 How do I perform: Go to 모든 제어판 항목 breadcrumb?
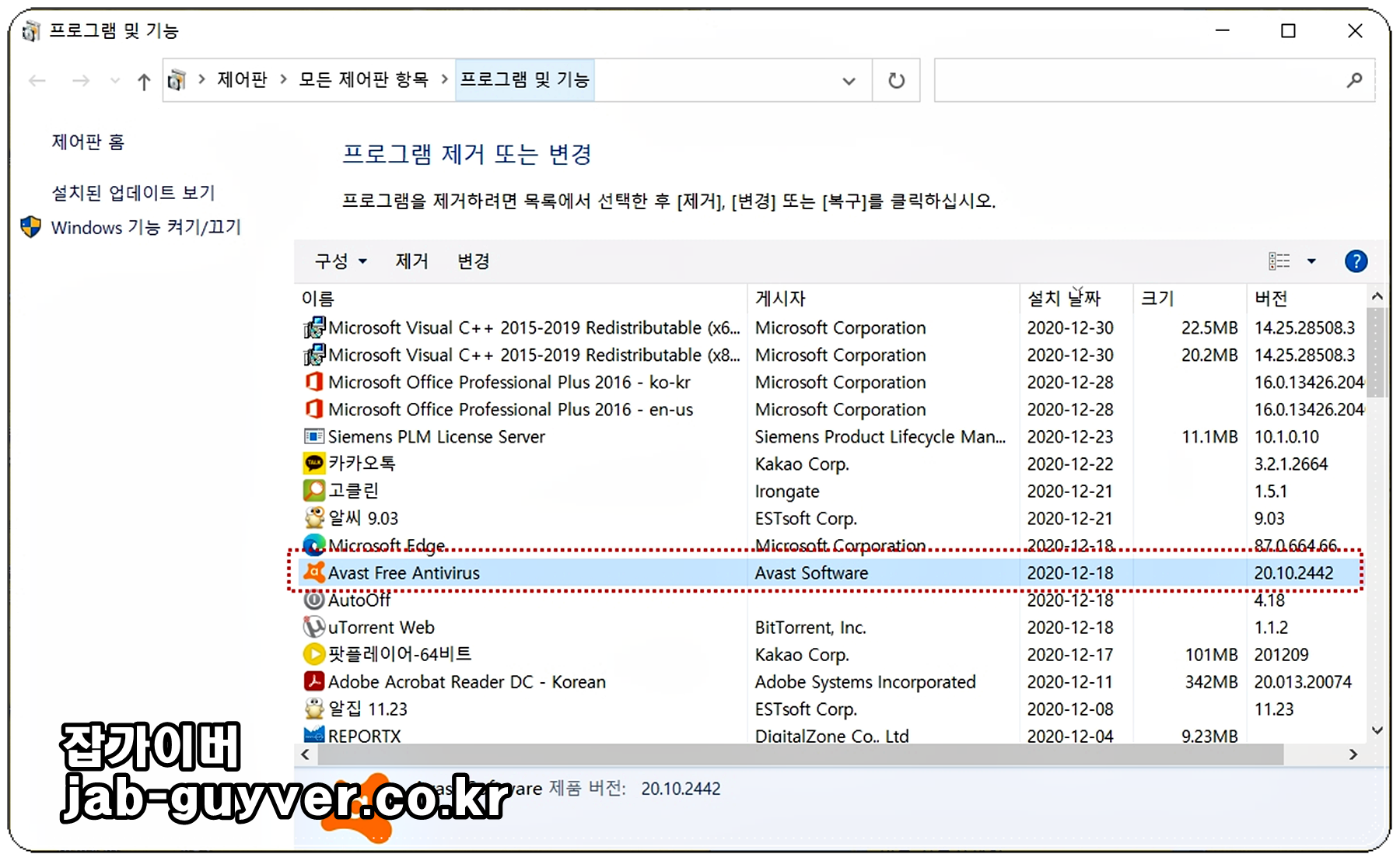click(363, 79)
